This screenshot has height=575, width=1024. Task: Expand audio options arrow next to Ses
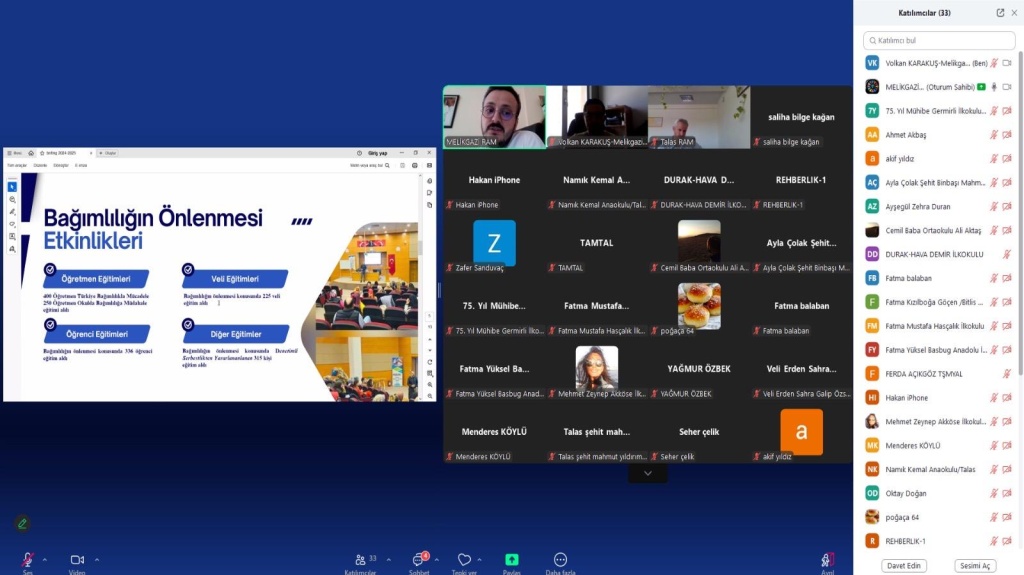coord(47,559)
